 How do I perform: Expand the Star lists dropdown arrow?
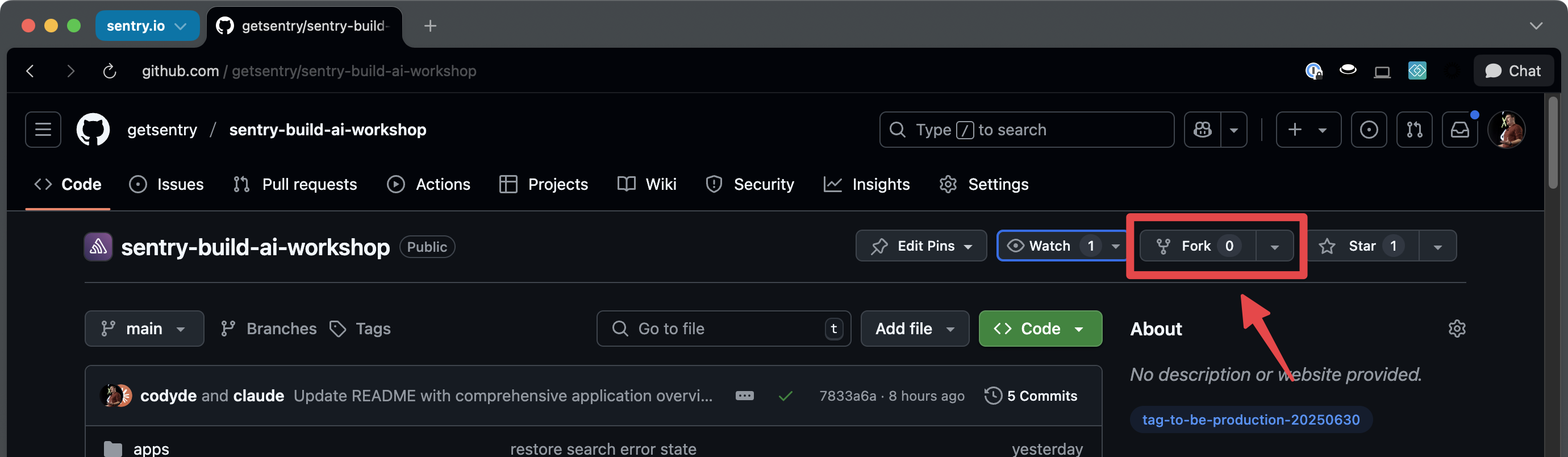[x=1438, y=246]
